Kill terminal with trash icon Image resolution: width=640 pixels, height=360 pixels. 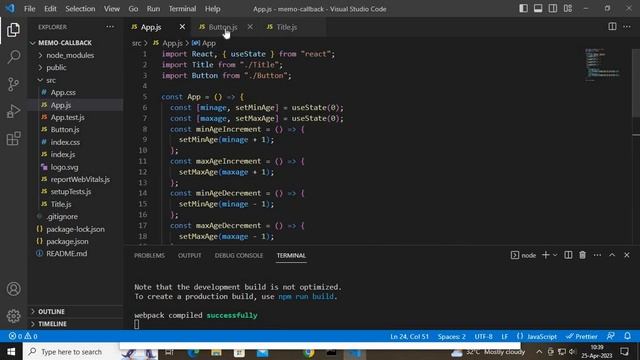point(582,255)
